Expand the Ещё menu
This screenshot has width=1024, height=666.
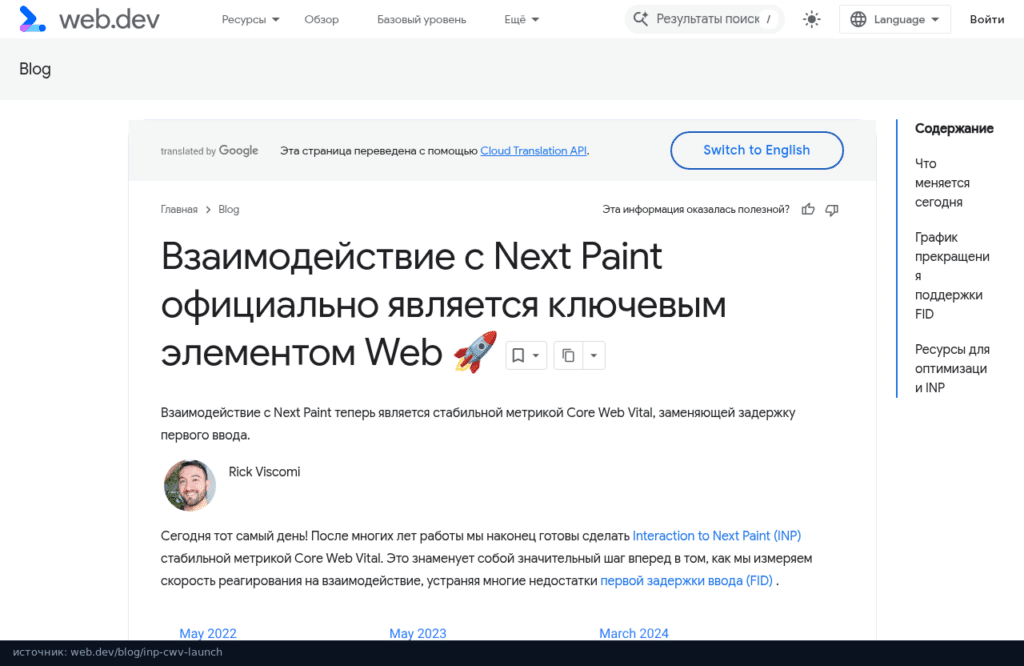pos(521,20)
